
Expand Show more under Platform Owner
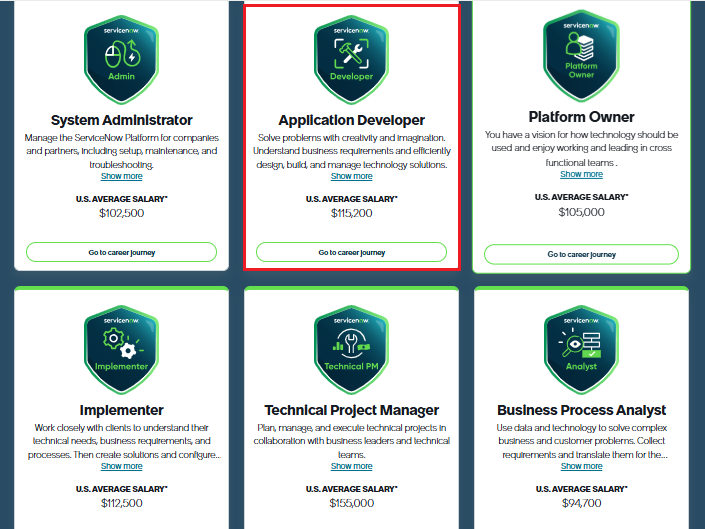[x=581, y=175]
